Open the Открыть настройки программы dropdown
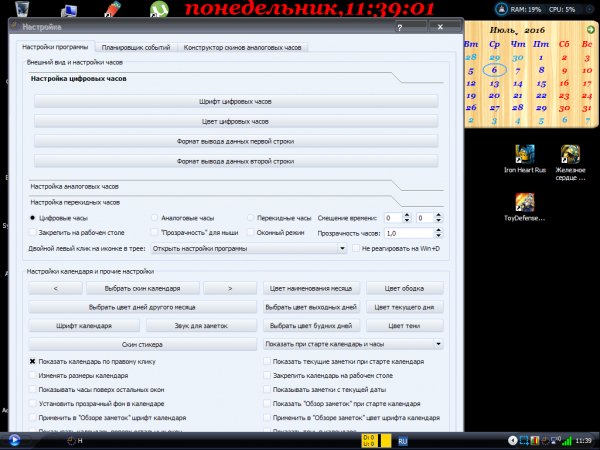This screenshot has width=600, height=450. (249, 248)
